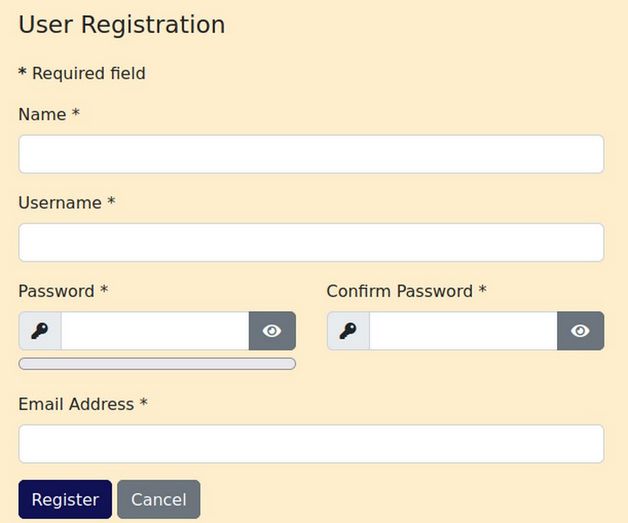This screenshot has height=523, width=628.
Task: Select the Password entry box
Action: tap(155, 331)
